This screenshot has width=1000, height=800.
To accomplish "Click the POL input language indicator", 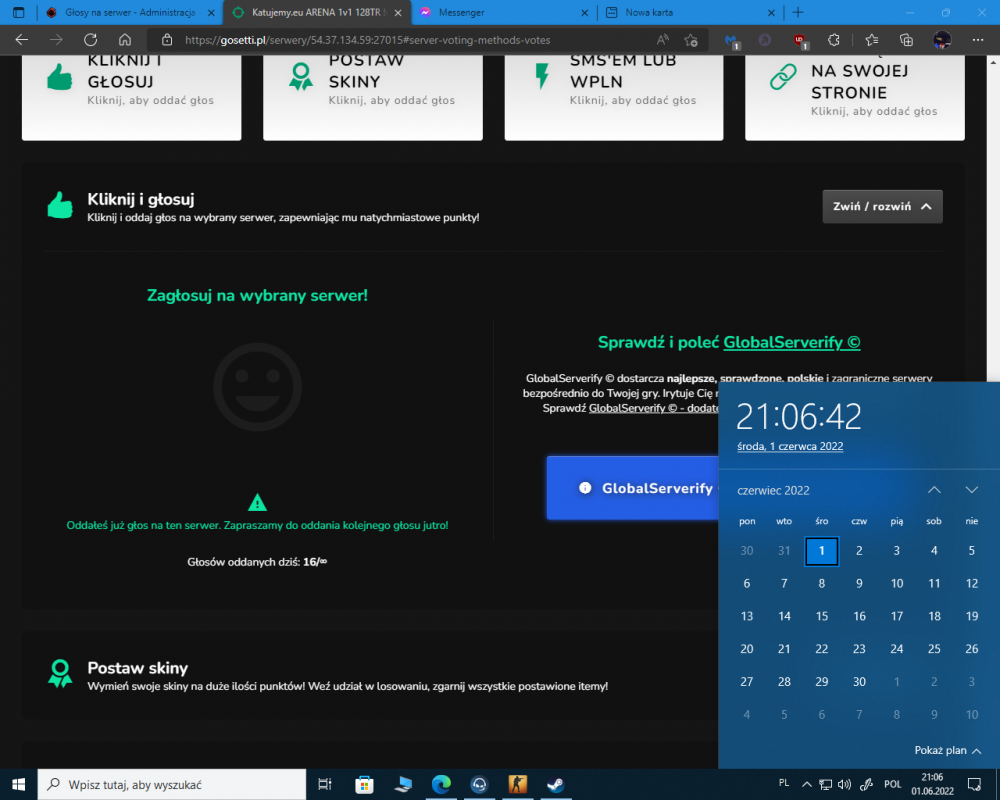I will pyautogui.click(x=892, y=784).
